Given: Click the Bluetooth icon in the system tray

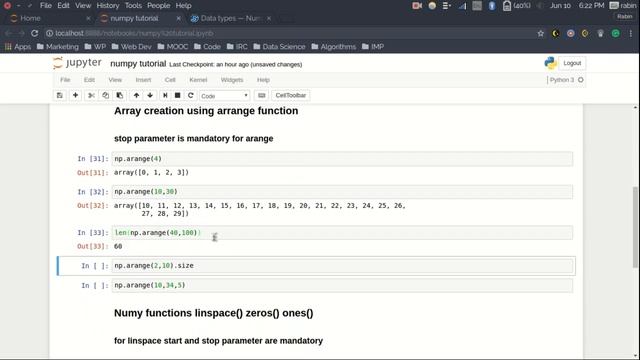Looking at the screenshot, I should [x=492, y=6].
